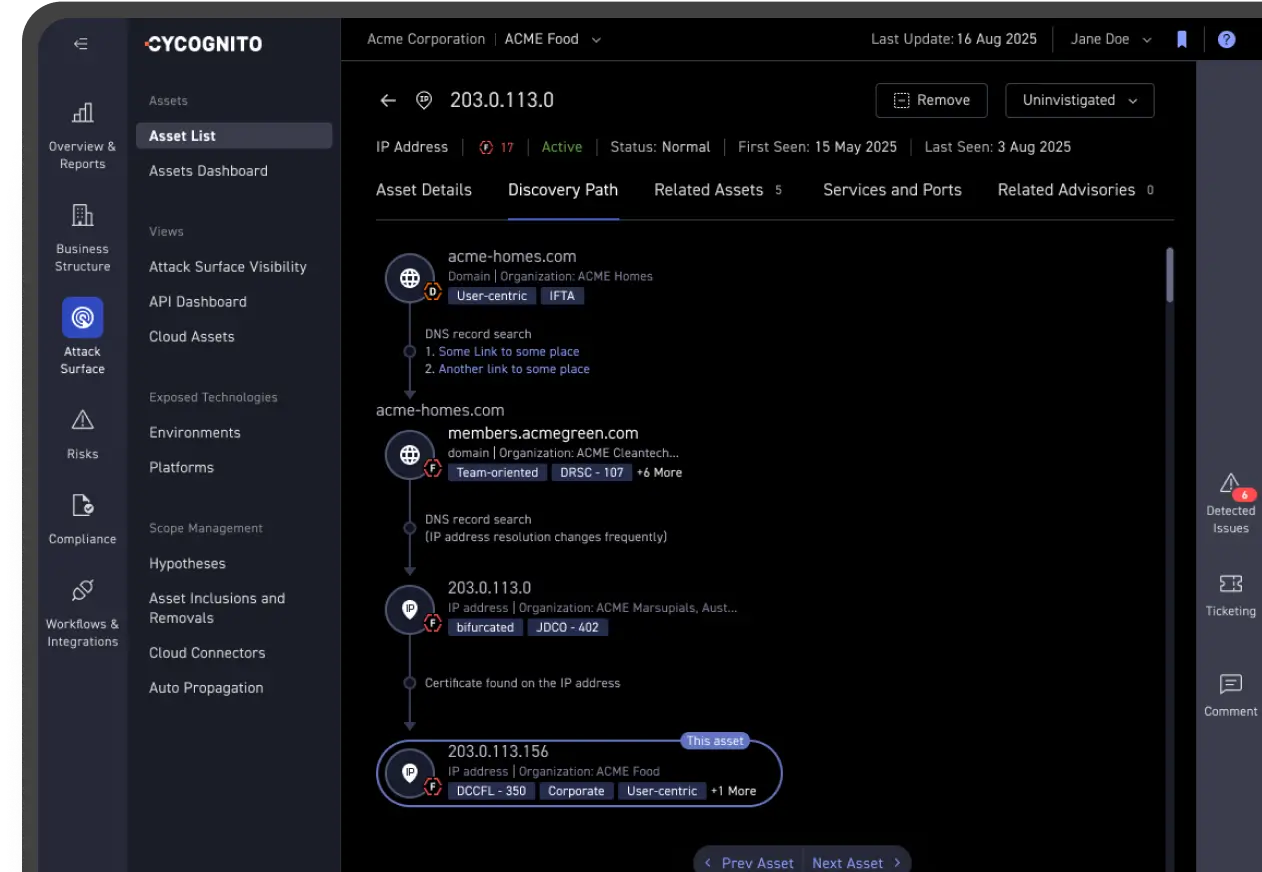Click the CyCognito logo

click(x=203, y=44)
